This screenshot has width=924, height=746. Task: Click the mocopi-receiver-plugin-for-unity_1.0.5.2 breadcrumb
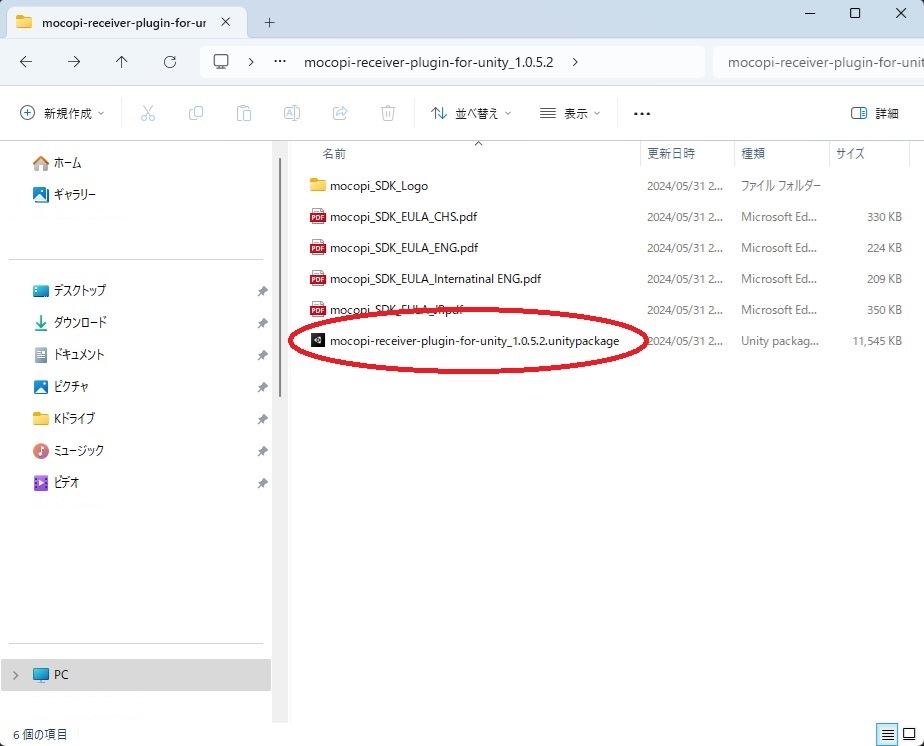[x=428, y=62]
